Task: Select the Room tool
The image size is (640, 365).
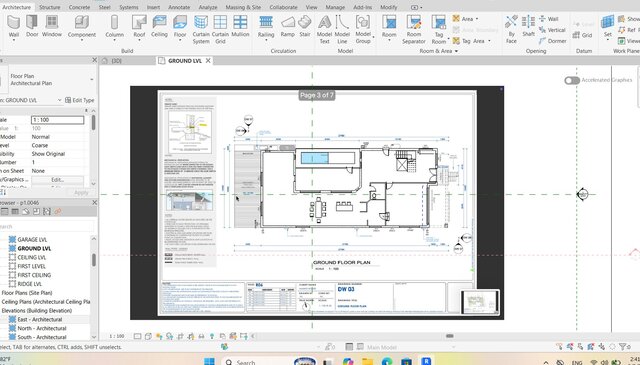Action: pyautogui.click(x=389, y=26)
